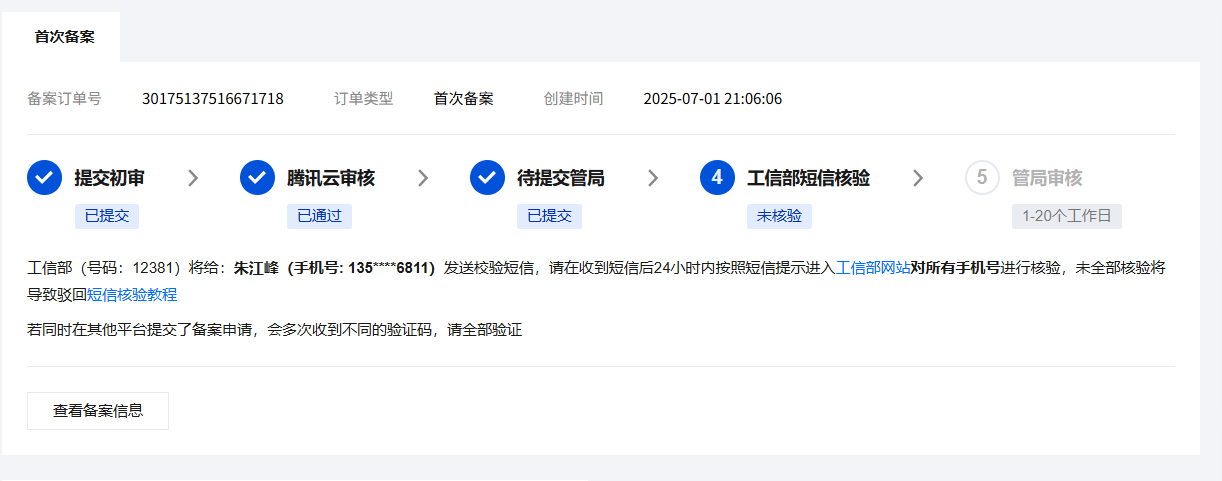
Task: Click the 1-20个工作日 badge
Action: coord(1067,216)
